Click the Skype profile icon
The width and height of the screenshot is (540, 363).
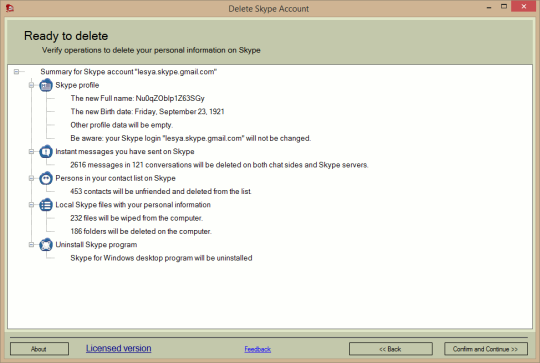click(x=46, y=85)
